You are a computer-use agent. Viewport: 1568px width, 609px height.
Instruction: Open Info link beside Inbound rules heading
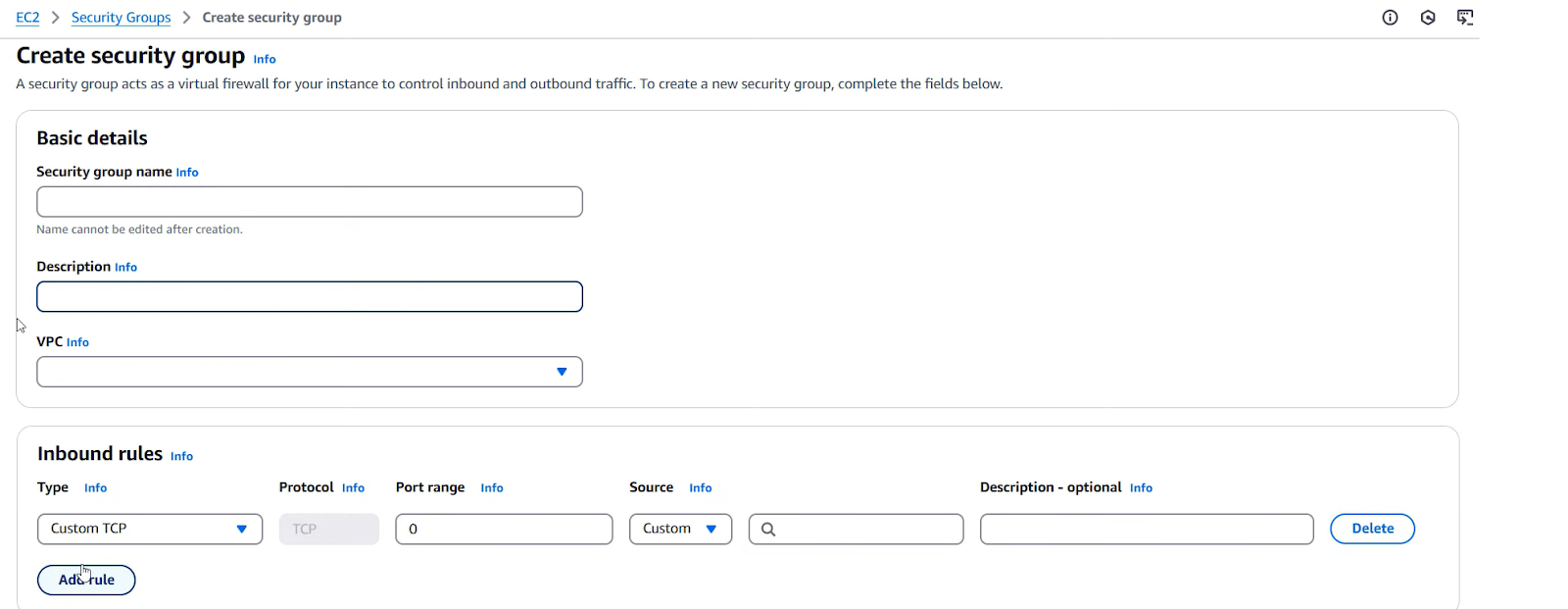181,456
